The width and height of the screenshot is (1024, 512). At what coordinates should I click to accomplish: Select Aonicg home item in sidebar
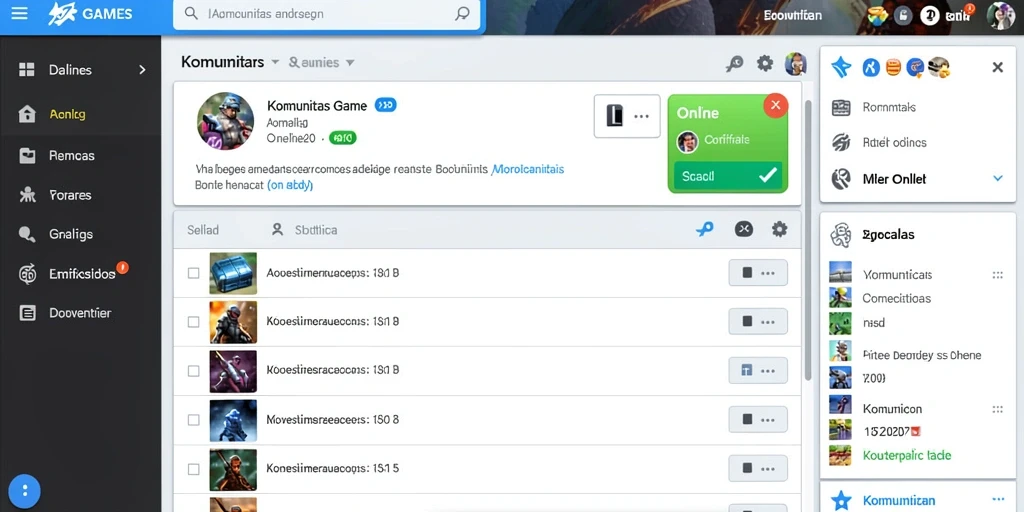pyautogui.click(x=80, y=114)
